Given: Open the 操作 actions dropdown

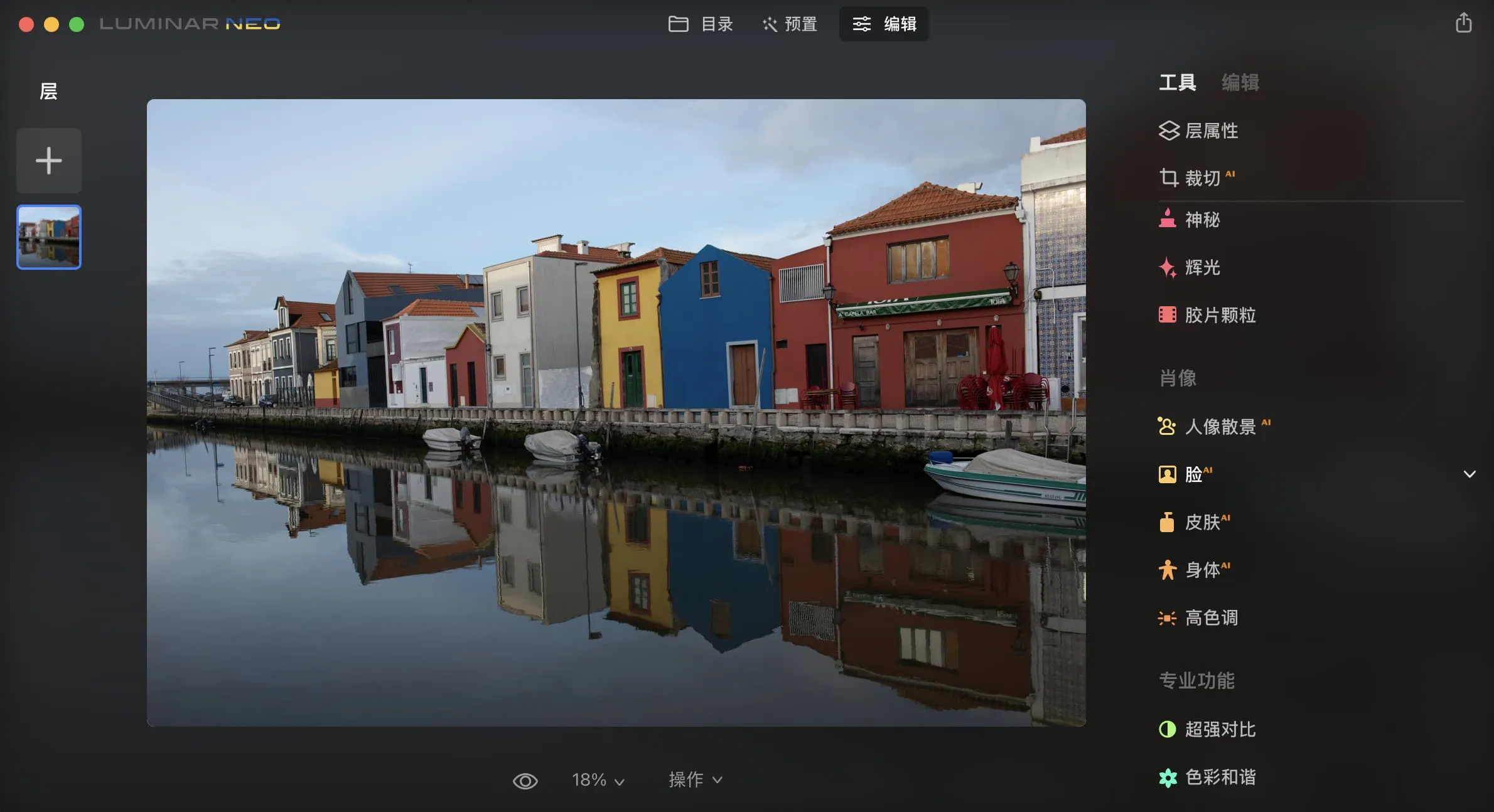Looking at the screenshot, I should click(696, 779).
